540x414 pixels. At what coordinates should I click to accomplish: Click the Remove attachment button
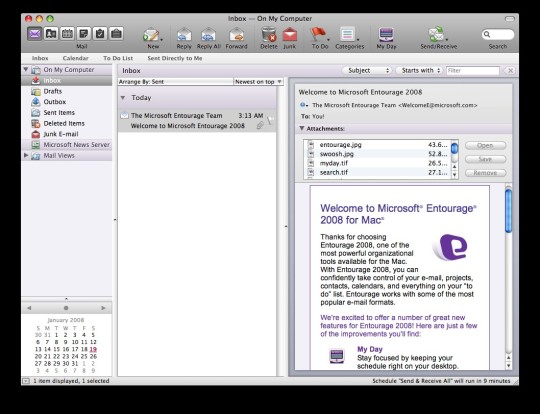tap(485, 173)
